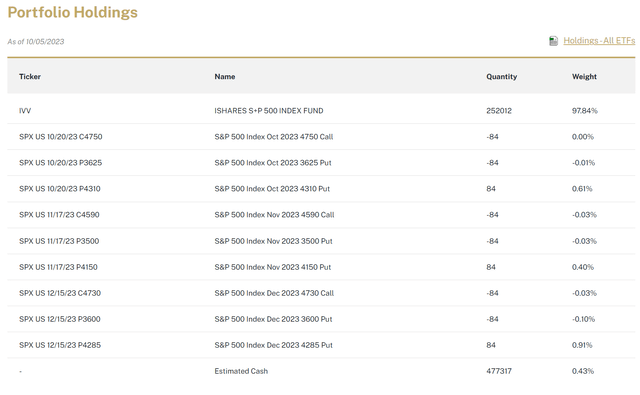
Task: Click S&P 500 Index Nov 2023 4590 Call
Action: point(274,215)
